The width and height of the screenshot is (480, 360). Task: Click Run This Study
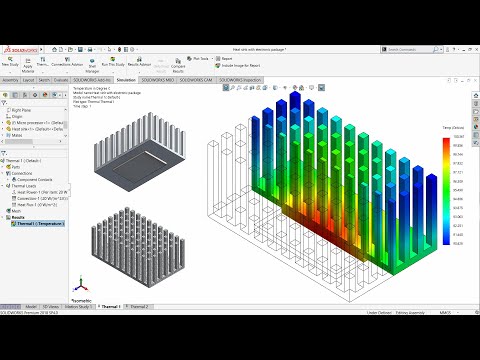click(113, 61)
